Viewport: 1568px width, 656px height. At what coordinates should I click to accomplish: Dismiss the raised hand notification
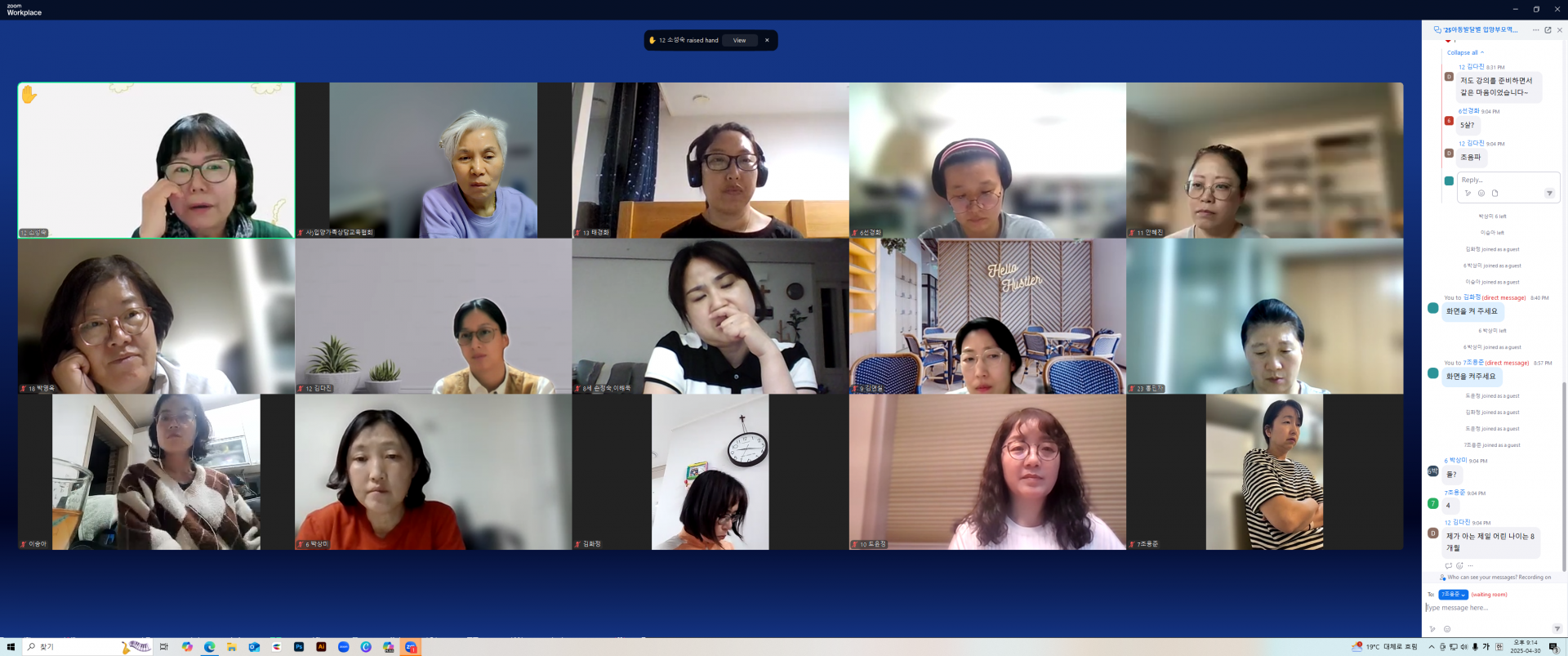pyautogui.click(x=767, y=40)
